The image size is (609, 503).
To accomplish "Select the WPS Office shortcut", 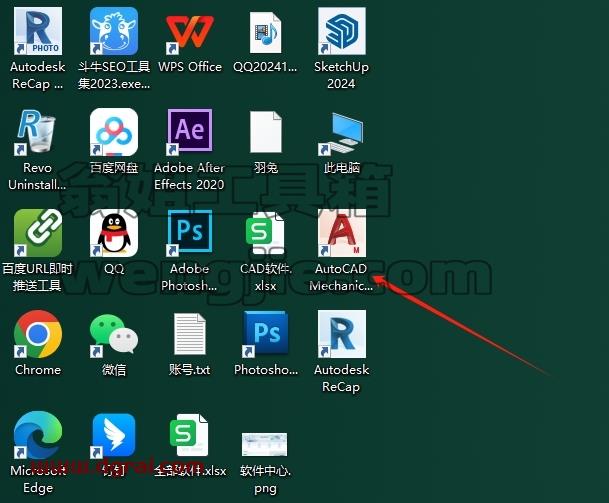I will point(190,32).
